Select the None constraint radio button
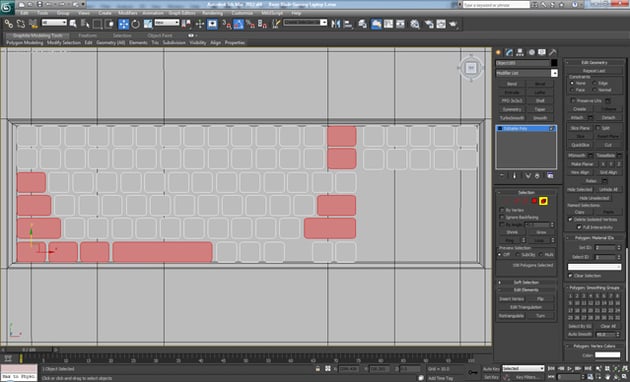The height and width of the screenshot is (382, 630). [572, 83]
